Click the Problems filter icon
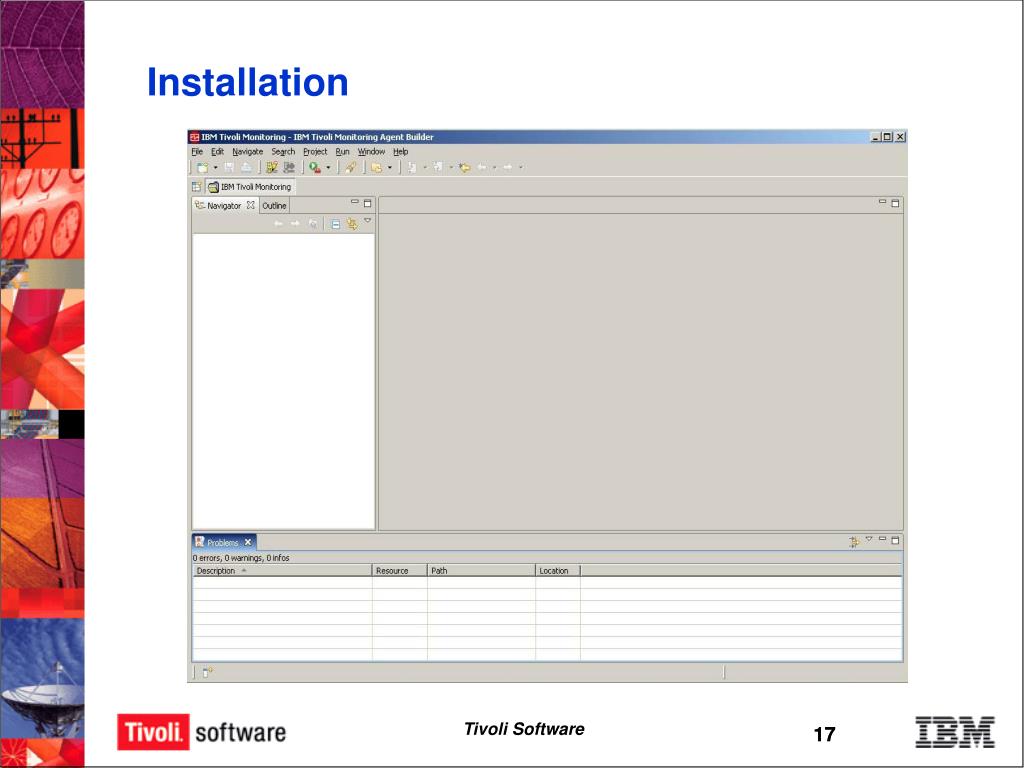Viewport: 1024px width, 768px height. [x=854, y=541]
